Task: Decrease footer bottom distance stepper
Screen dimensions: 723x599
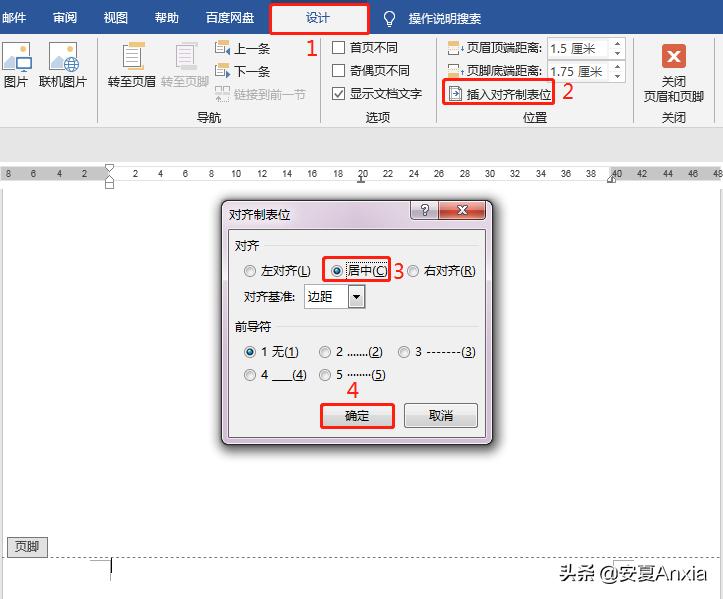Action: coord(617,76)
